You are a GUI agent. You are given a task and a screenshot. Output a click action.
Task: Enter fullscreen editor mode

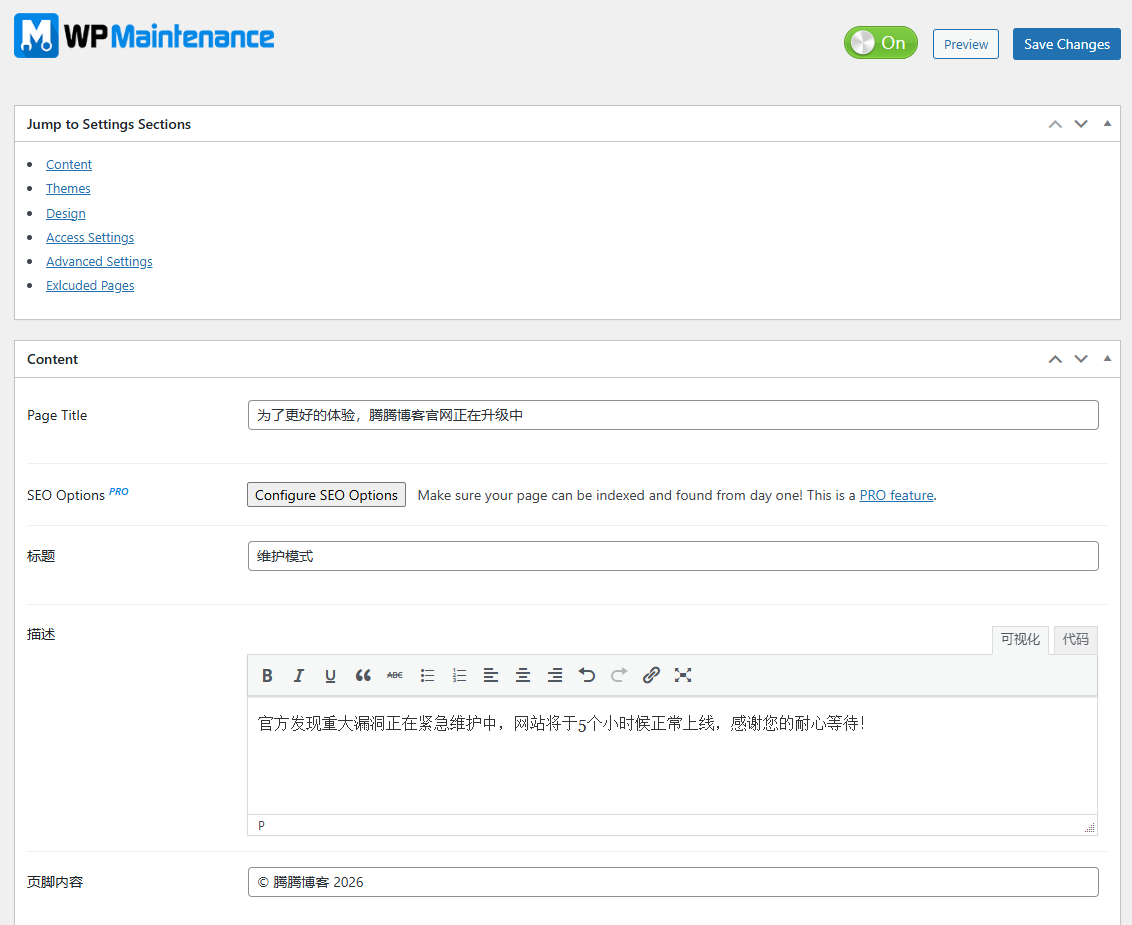(x=683, y=676)
